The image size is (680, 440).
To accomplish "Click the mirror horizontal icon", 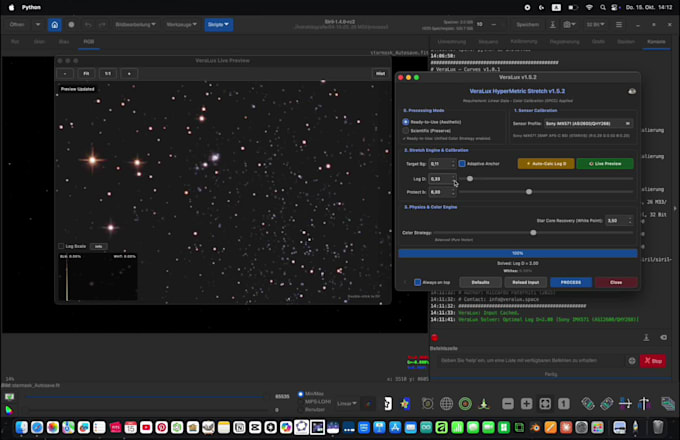I will click(625, 404).
